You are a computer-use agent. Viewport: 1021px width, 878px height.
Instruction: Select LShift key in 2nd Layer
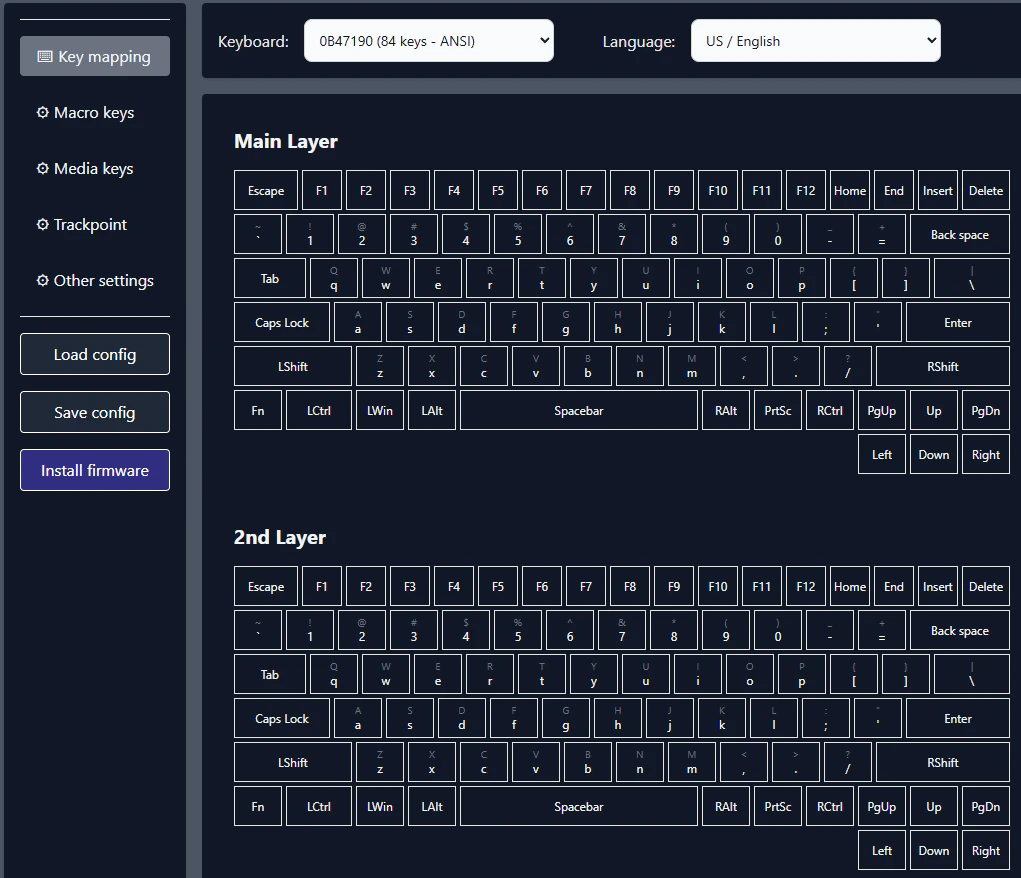tap(293, 763)
